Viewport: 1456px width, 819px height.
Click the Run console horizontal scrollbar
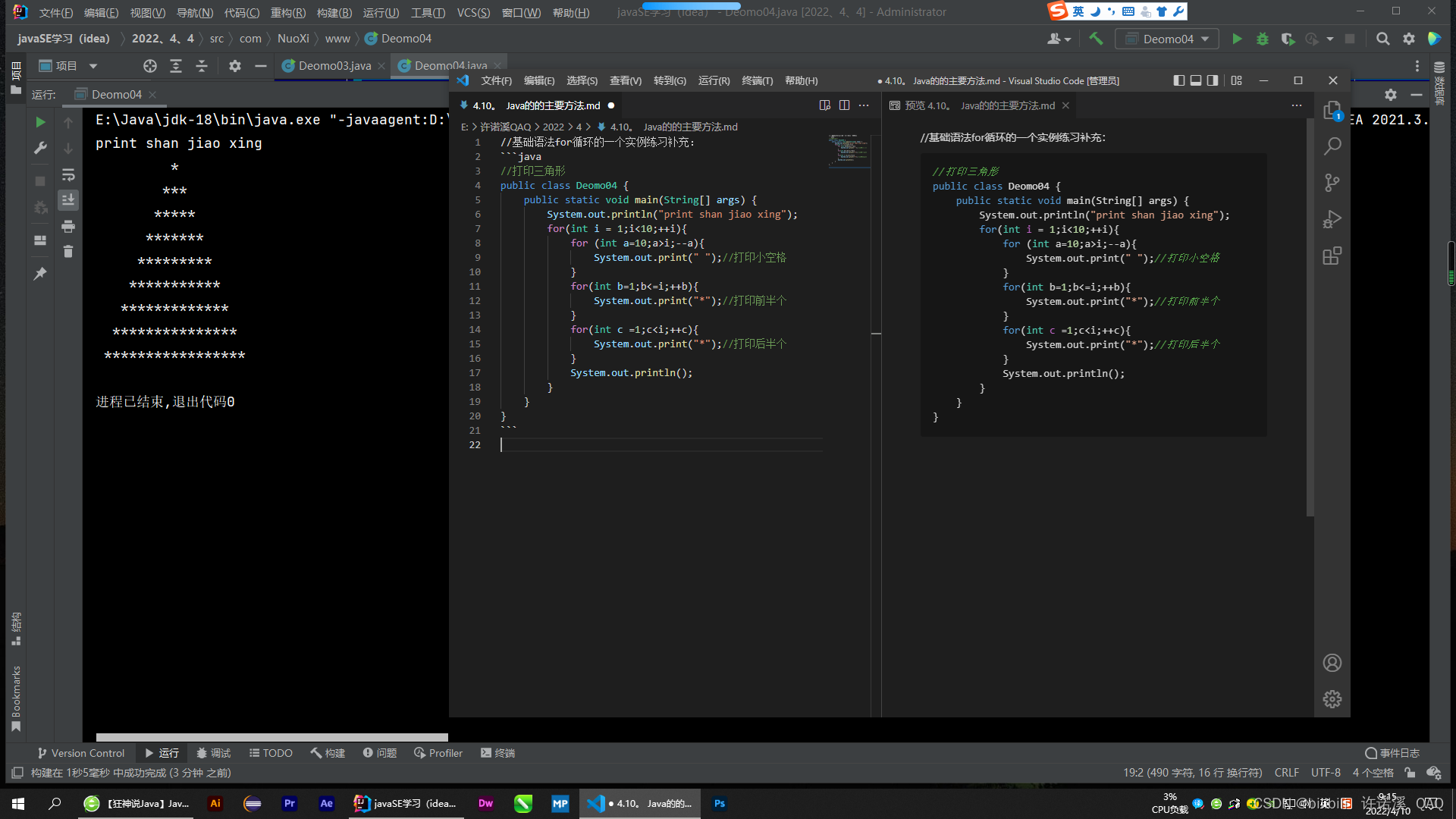point(271,737)
